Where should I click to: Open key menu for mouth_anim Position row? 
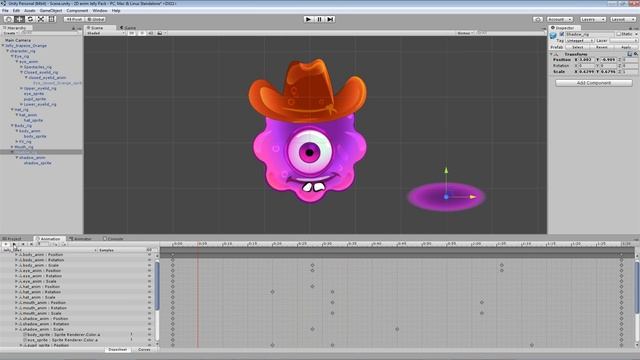[x=149, y=303]
